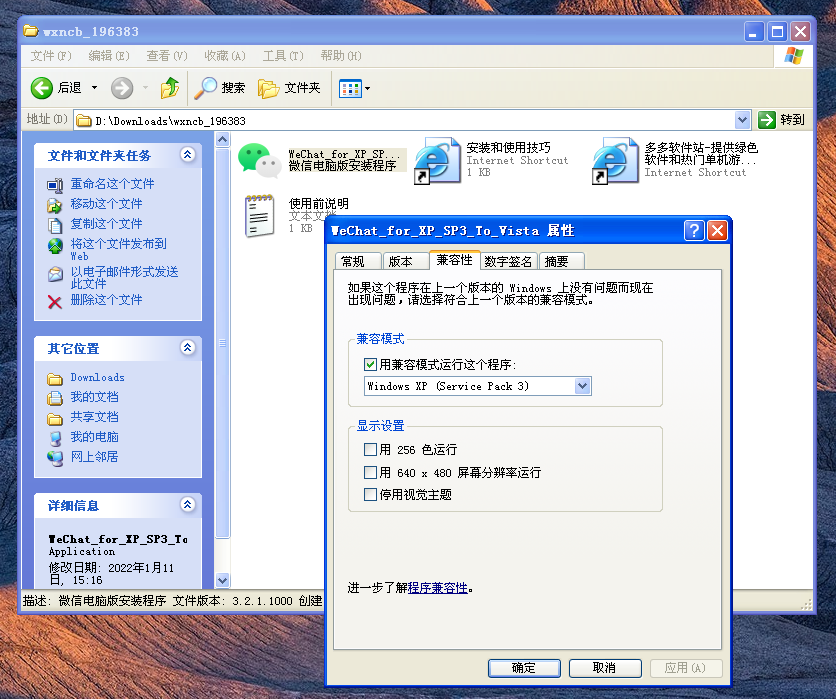Click the email this file envelope icon
This screenshot has width=836, height=699.
click(55, 274)
